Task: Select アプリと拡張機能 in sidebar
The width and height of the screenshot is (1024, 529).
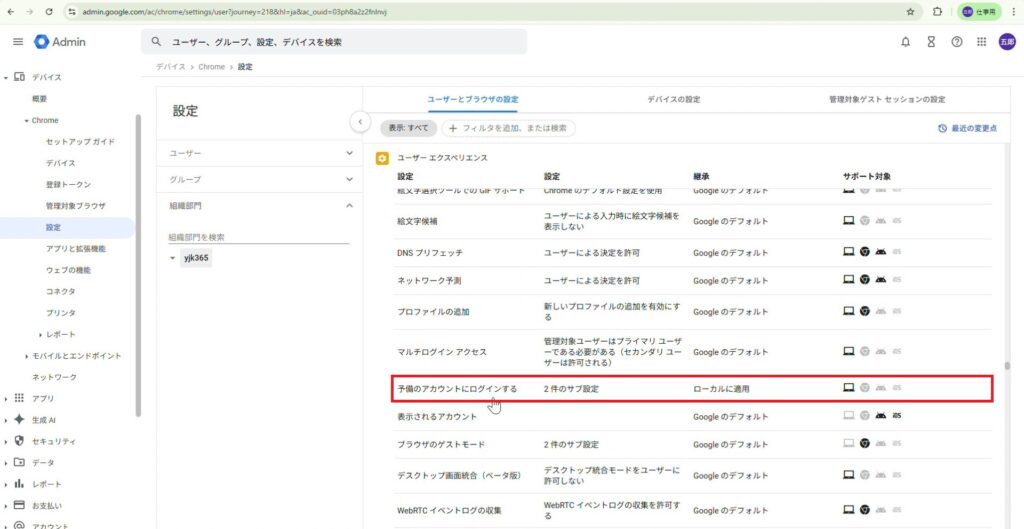Action: click(75, 248)
